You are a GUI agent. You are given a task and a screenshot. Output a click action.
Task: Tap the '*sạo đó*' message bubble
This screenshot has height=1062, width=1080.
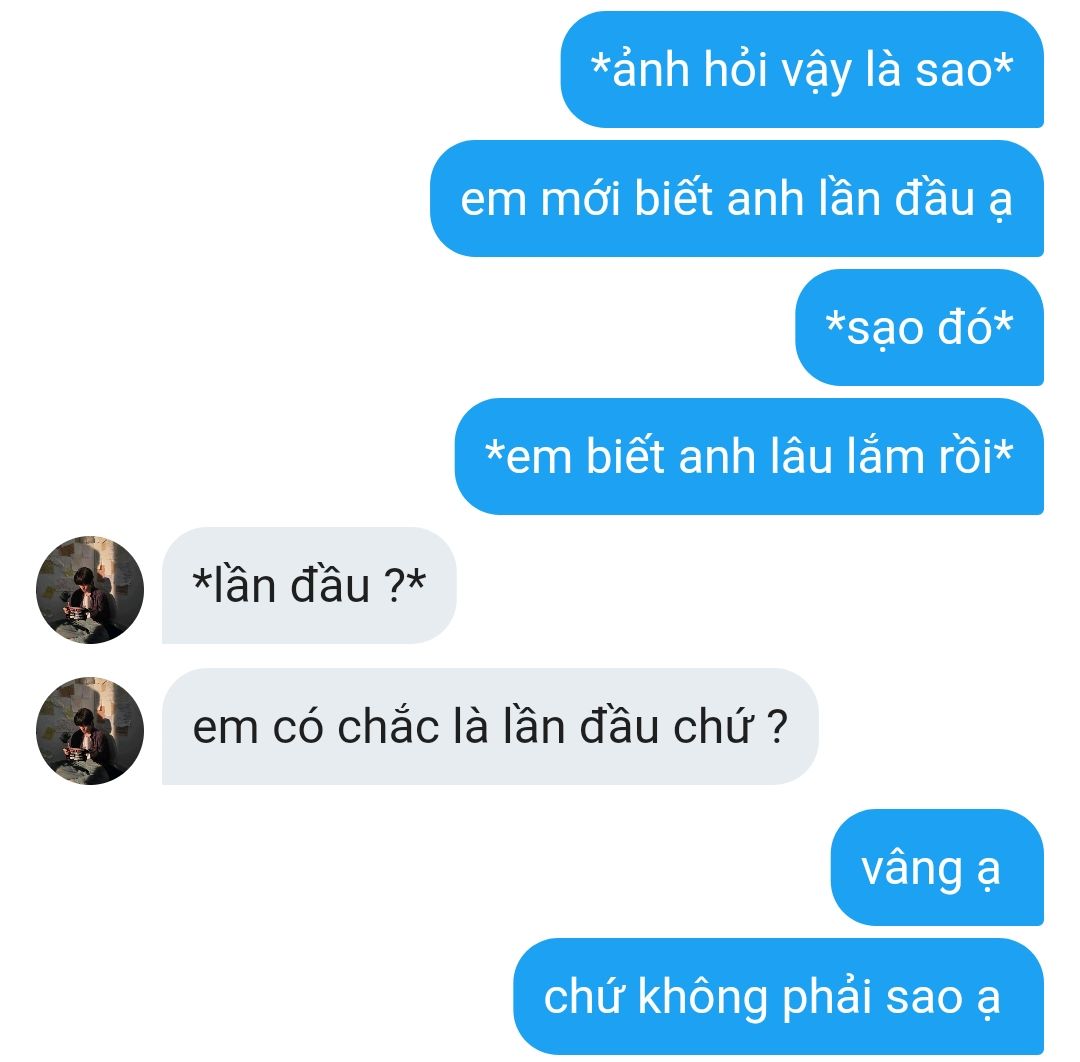point(920,327)
